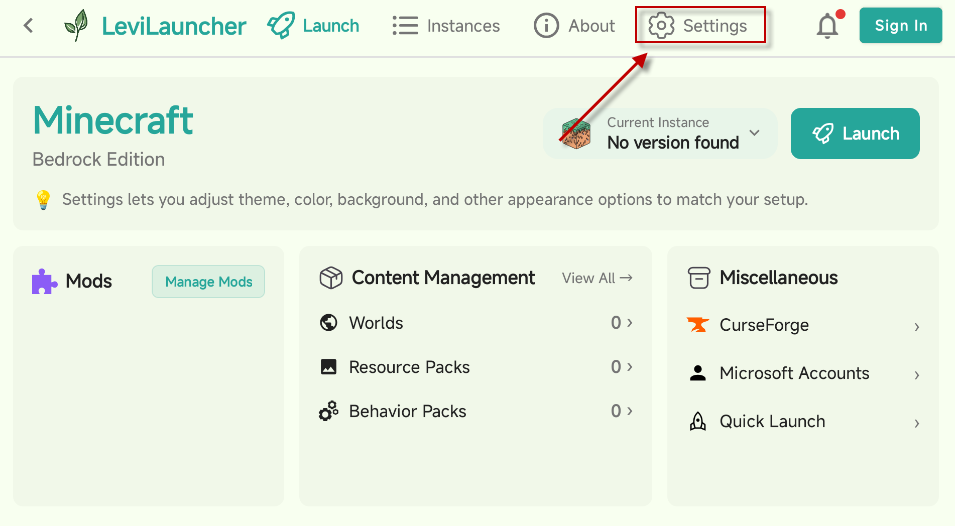
Task: Click the Resource Packs image icon
Action: [x=328, y=367]
